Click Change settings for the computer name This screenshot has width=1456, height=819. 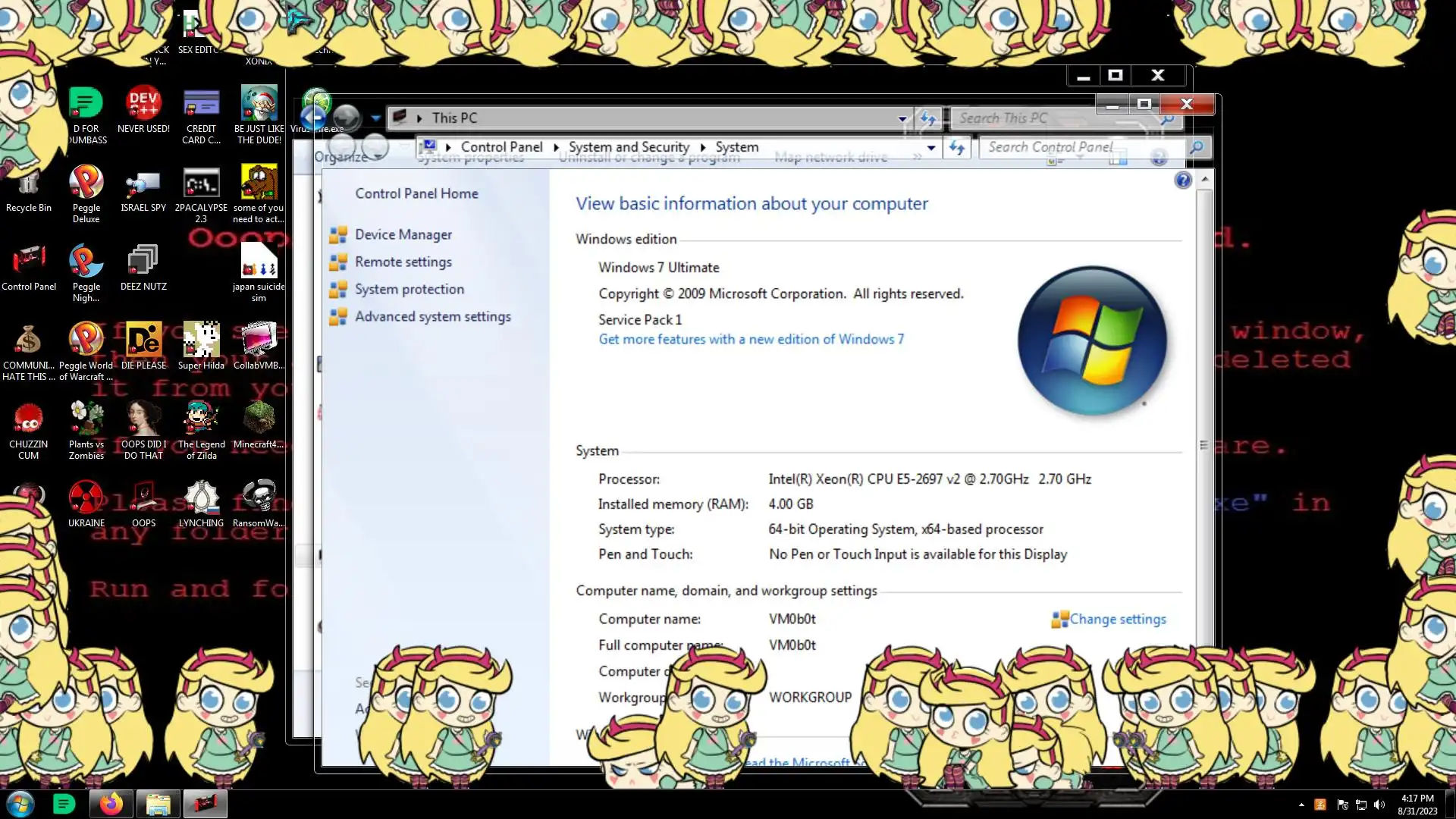pos(1117,620)
